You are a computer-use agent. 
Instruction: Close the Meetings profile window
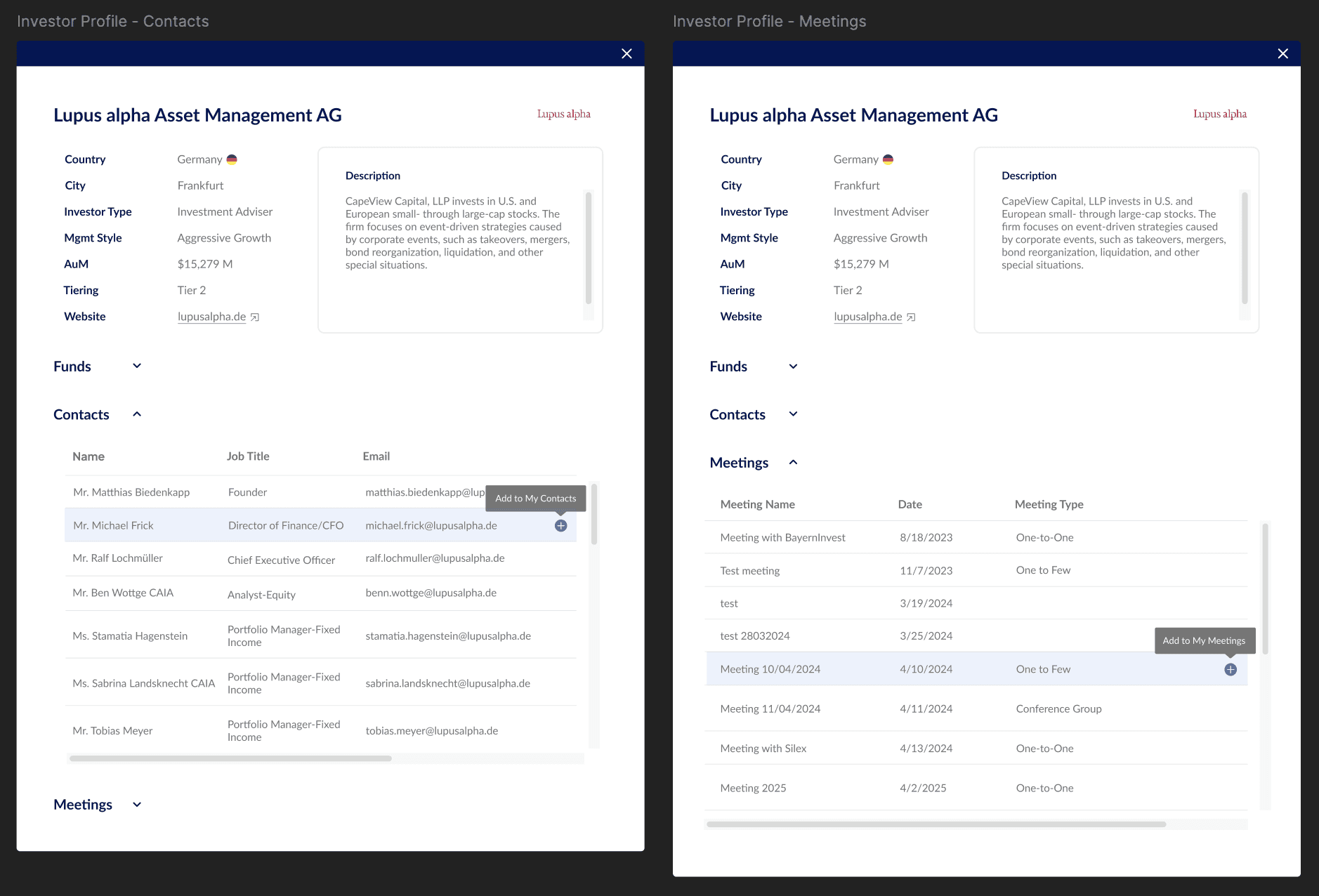tap(1282, 54)
